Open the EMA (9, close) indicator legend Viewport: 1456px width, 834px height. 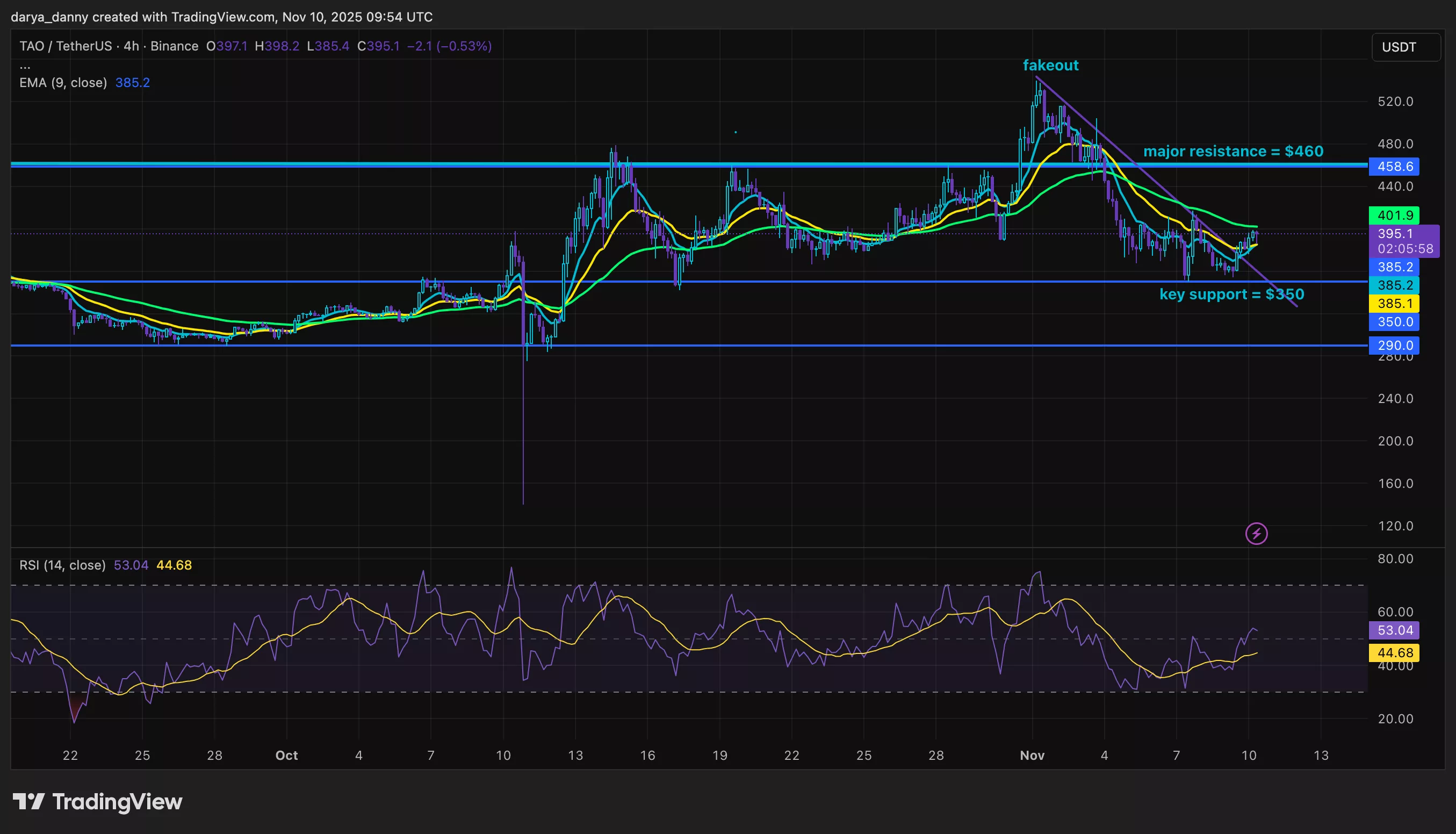coord(63,82)
